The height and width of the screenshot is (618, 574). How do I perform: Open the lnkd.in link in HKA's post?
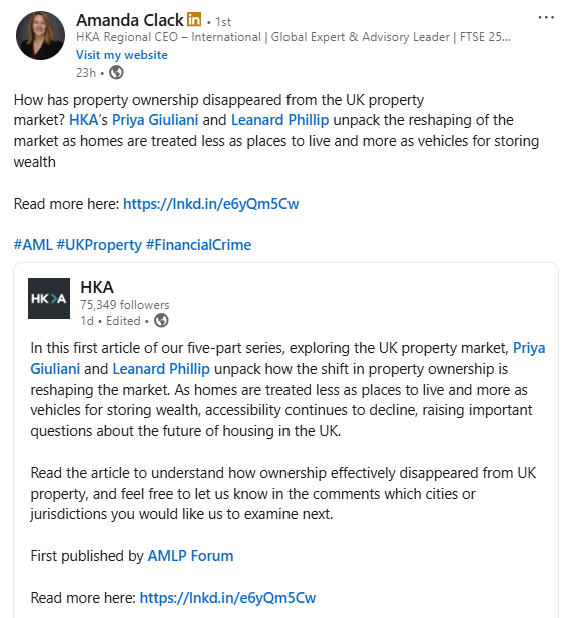228,598
